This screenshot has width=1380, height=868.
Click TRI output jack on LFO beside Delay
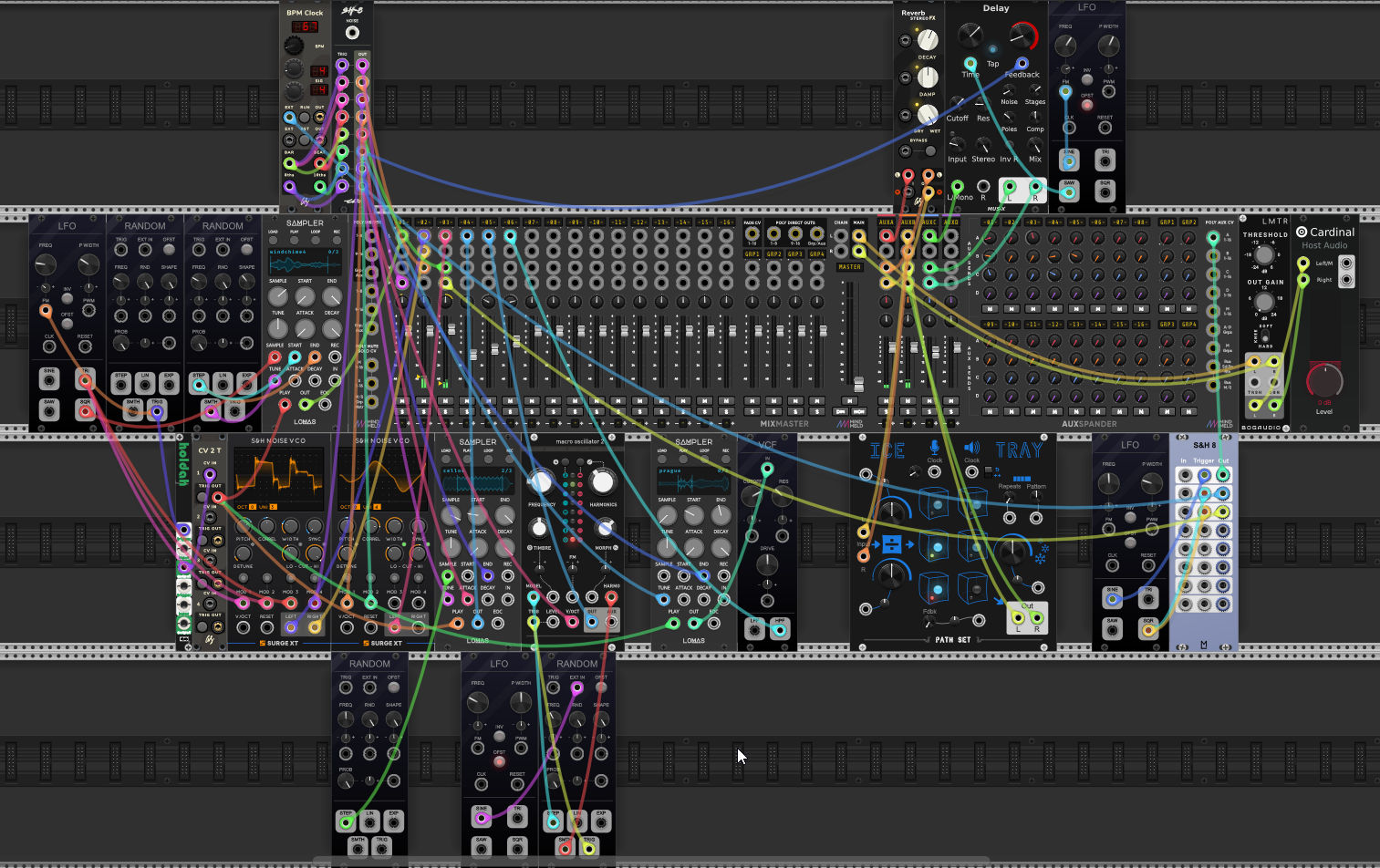point(1105,162)
